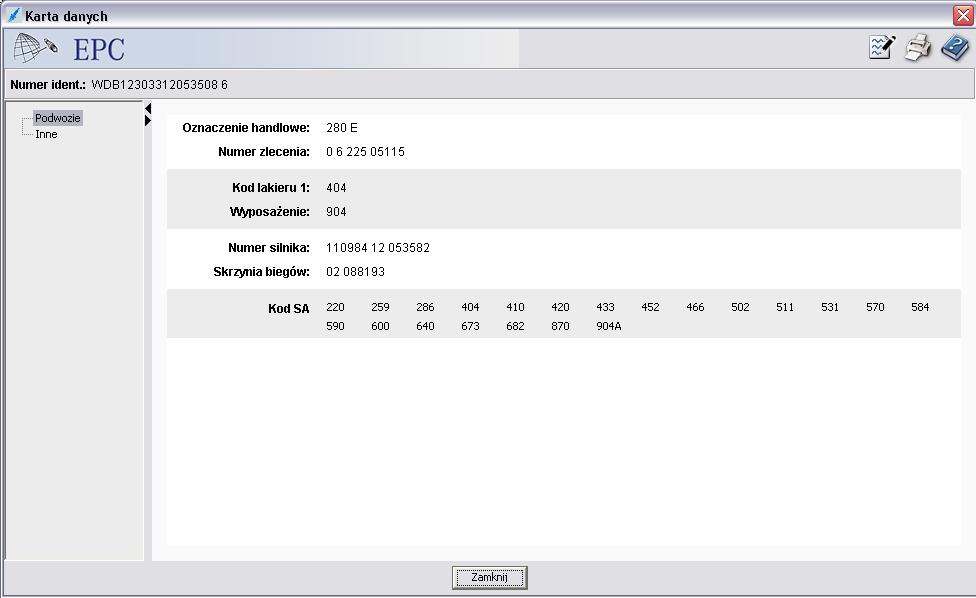Click the Karta danych title bar icon
The width and height of the screenshot is (976, 598).
[13, 16]
